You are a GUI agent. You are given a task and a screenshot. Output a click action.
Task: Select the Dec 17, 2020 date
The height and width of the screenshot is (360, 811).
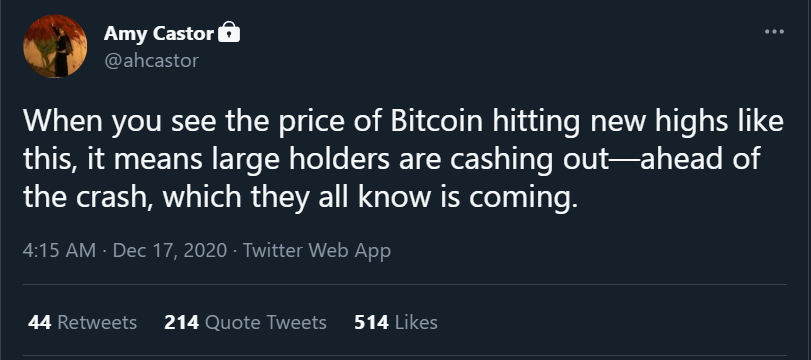[170, 250]
